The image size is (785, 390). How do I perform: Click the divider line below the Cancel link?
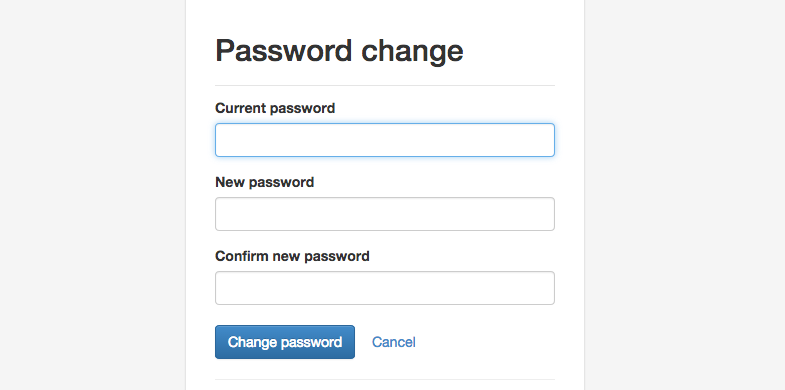coord(384,379)
